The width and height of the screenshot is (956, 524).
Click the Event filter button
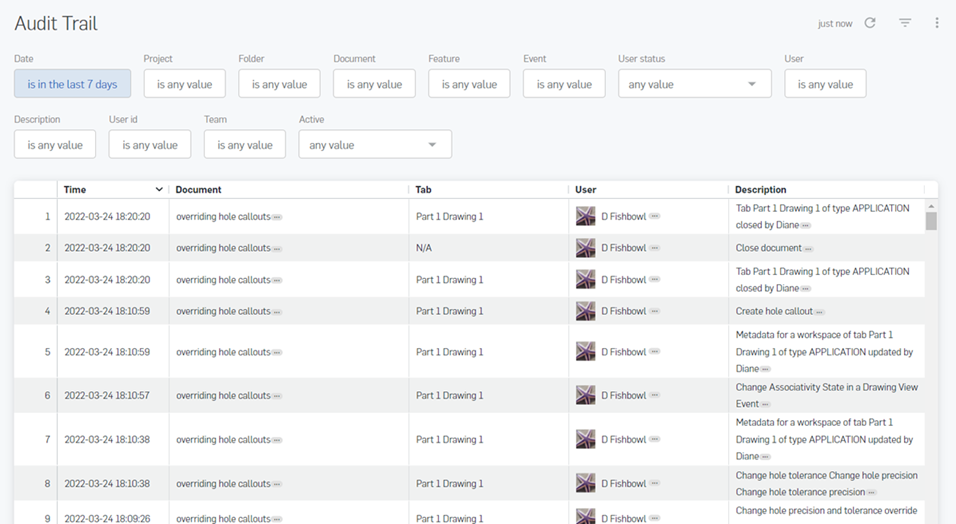coord(564,85)
